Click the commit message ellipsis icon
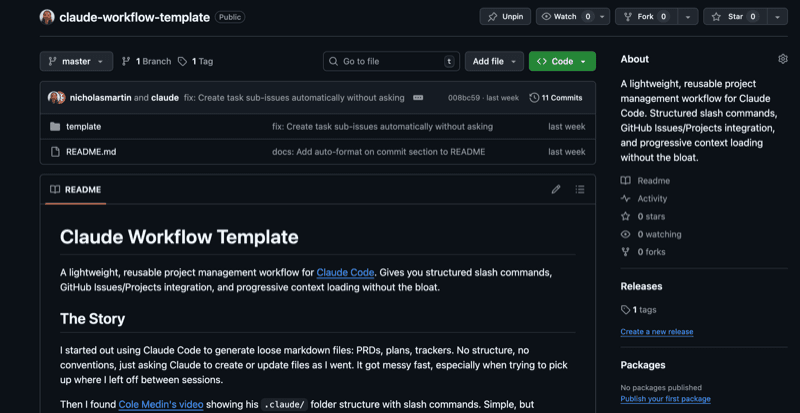Screen dimensions: 800x413 (418, 98)
